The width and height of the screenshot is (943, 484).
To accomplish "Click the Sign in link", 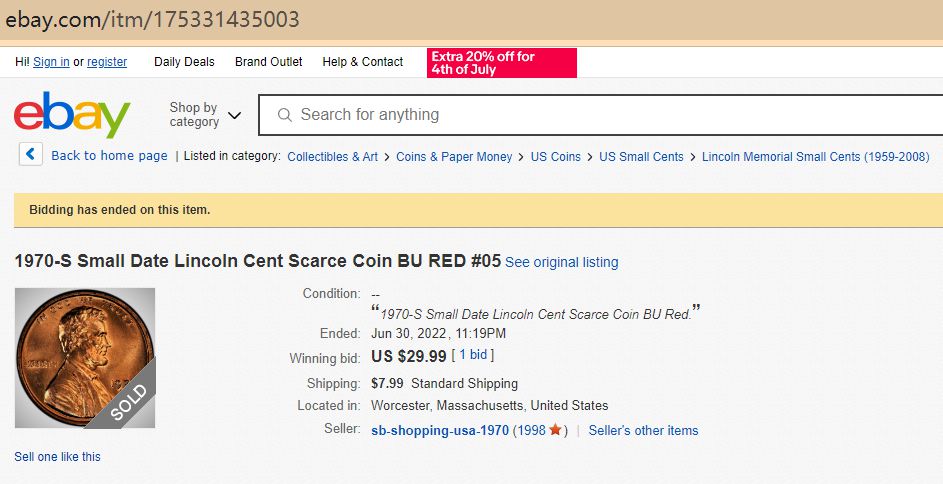I will (51, 62).
